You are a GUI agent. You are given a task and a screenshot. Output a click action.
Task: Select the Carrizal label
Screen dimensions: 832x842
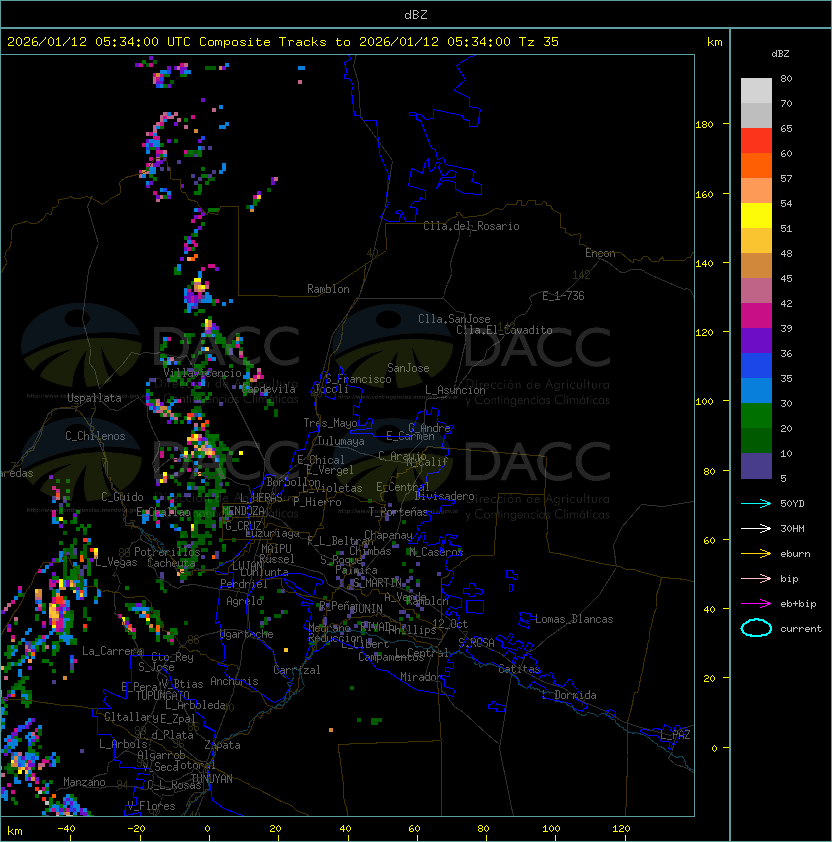[x=296, y=670]
